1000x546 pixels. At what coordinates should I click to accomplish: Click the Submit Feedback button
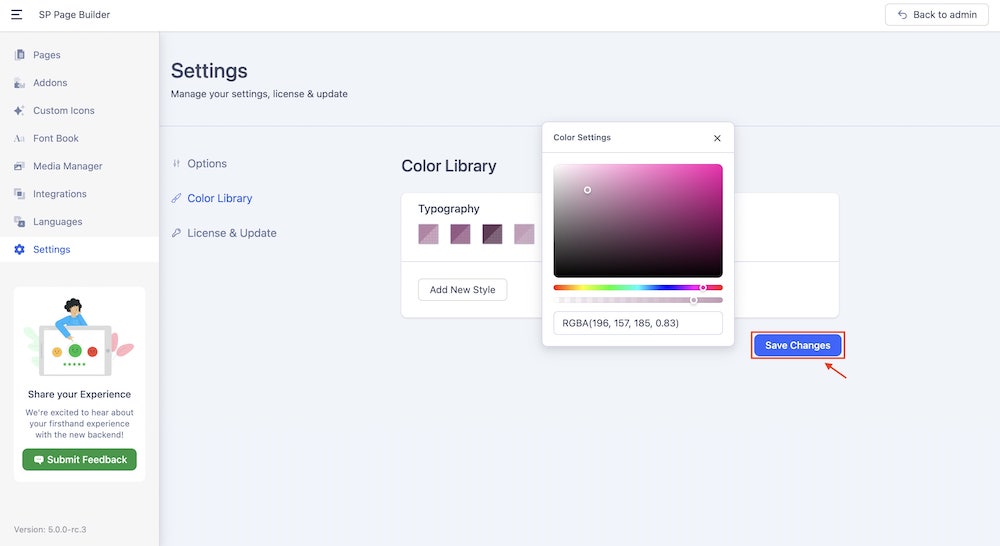coord(79,460)
